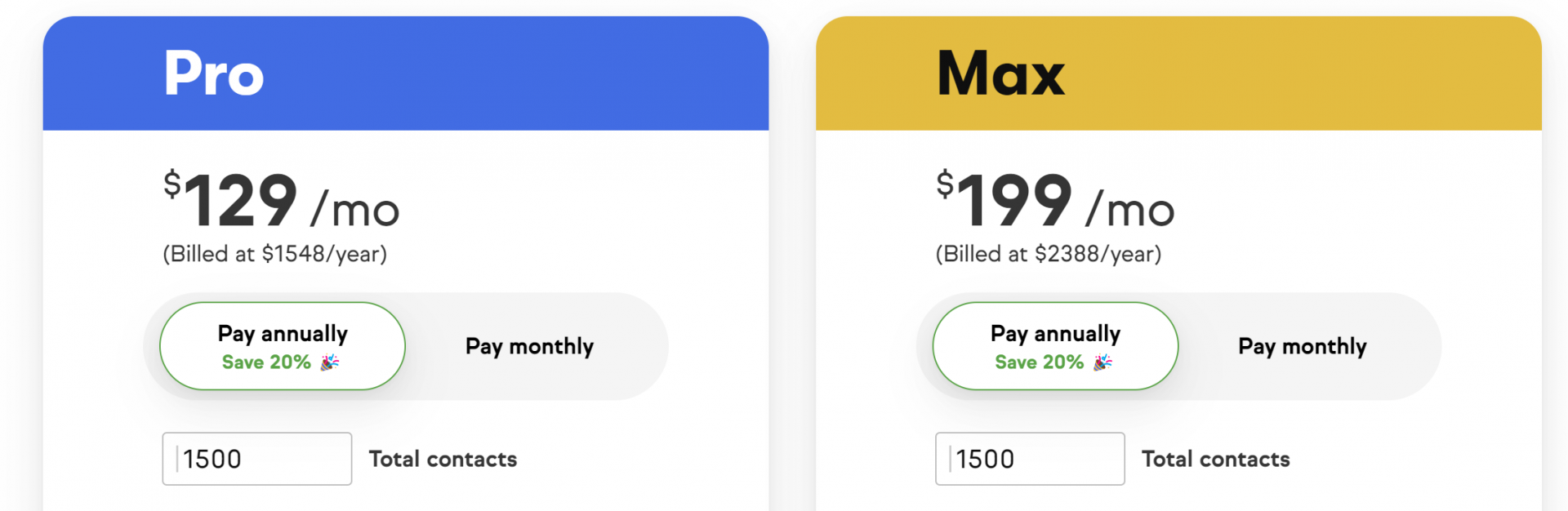Click the white Pro heading text
The width and height of the screenshot is (1568, 511).
point(214,73)
